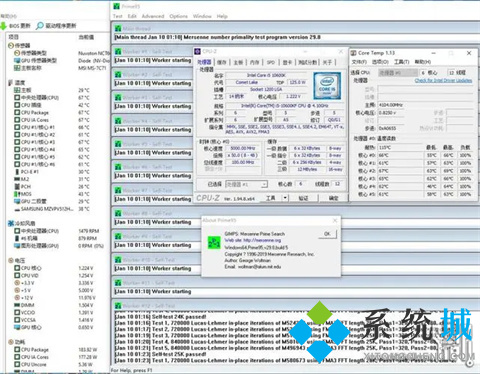Switch to the CPU-Z 缓存 cache tab
480x374 pixels.
222,62
